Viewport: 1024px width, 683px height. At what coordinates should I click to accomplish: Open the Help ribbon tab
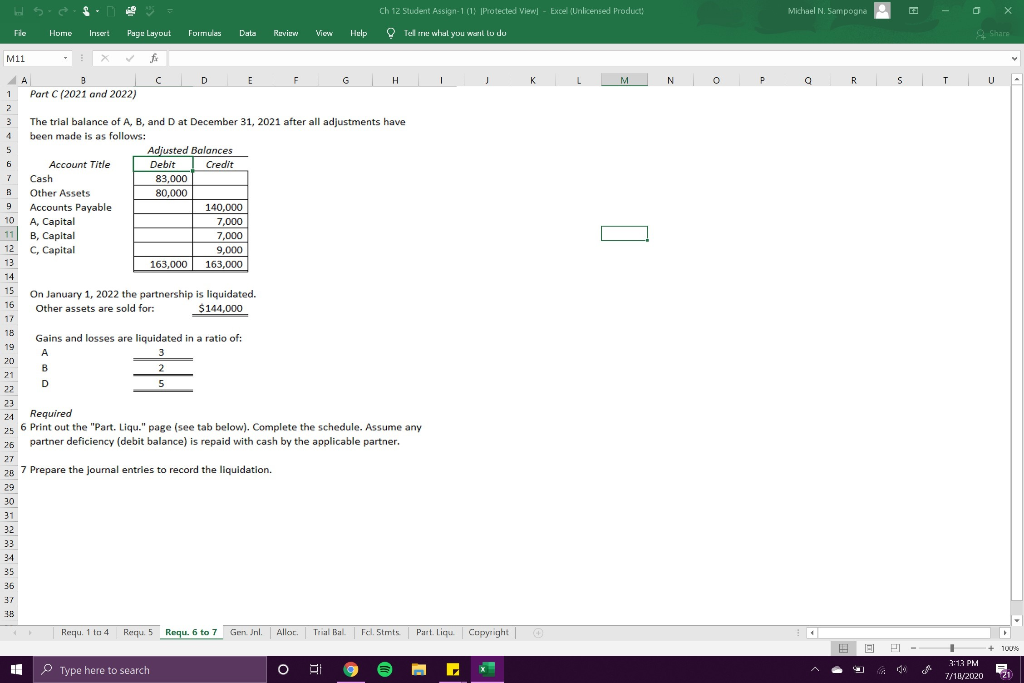359,33
